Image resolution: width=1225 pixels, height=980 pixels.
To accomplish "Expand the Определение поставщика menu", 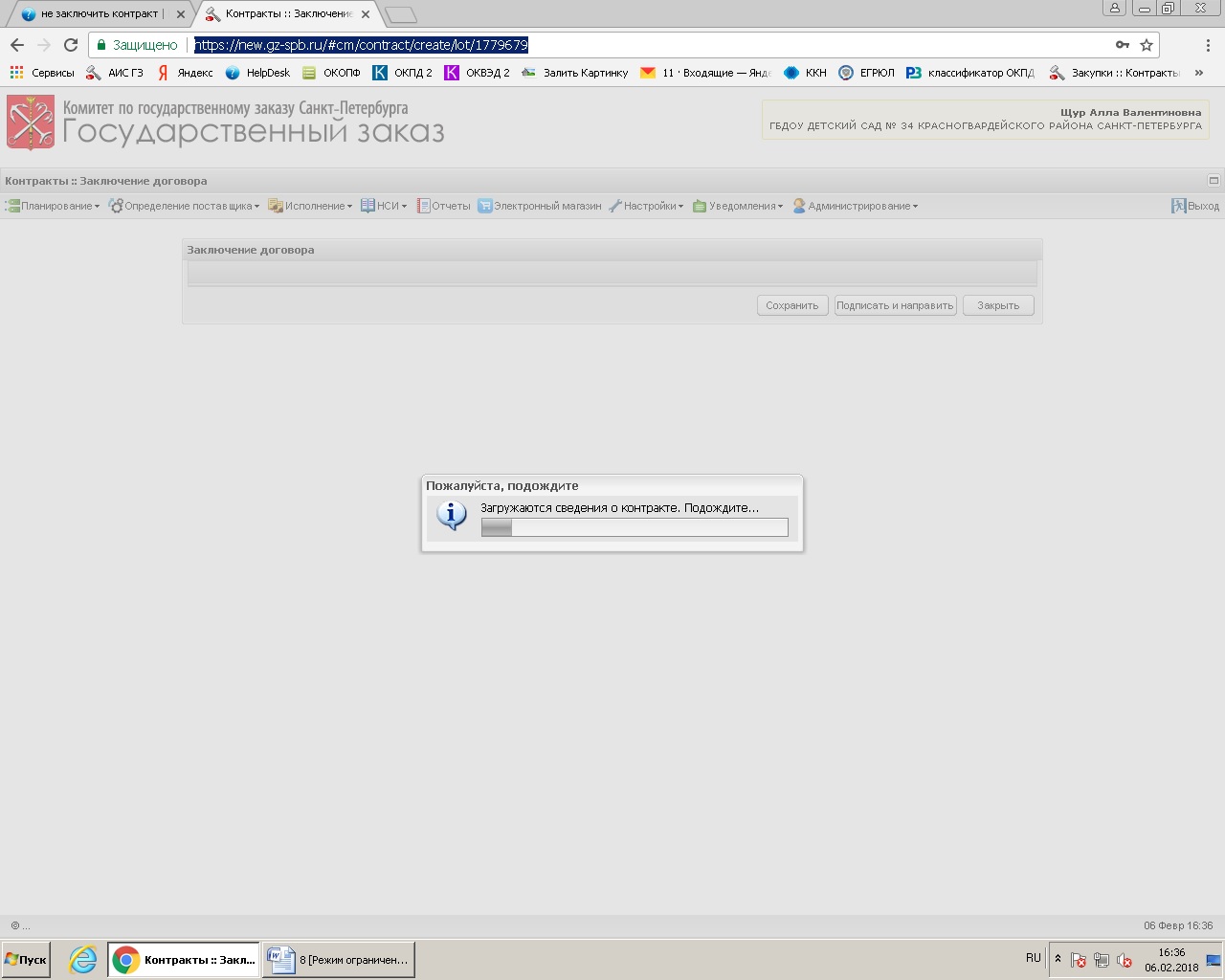I will point(184,206).
